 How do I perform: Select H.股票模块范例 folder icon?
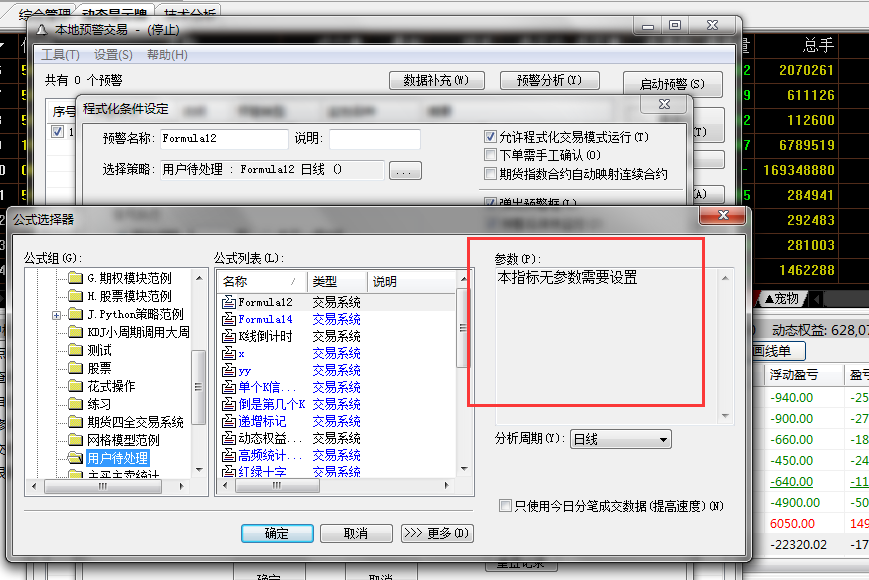coord(75,296)
